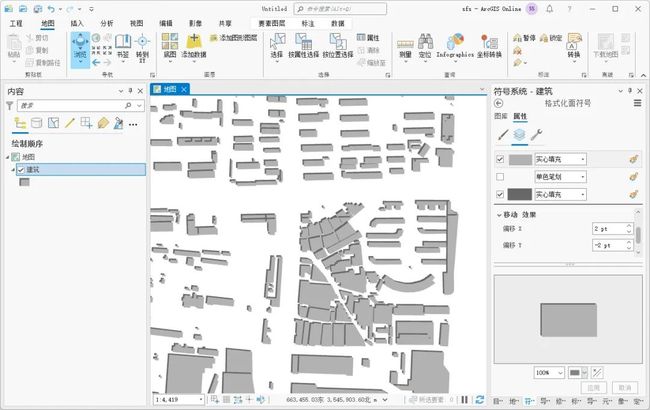Refresh the map view
The image size is (650, 410).
(480, 400)
